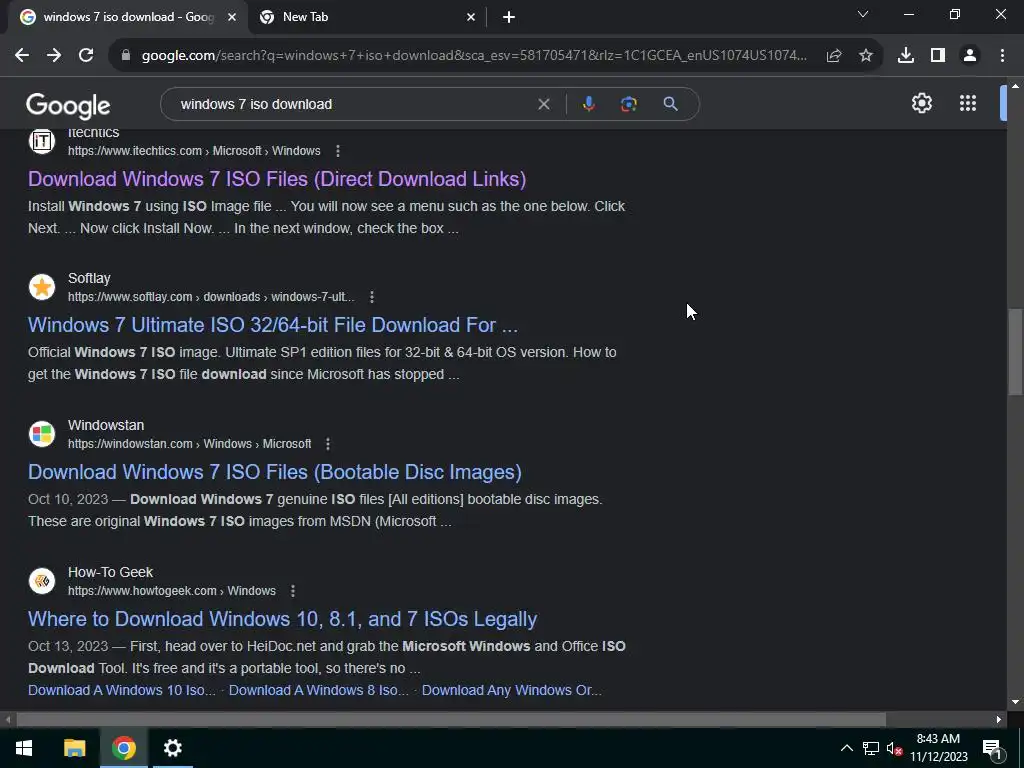Open Google apps grid
This screenshot has width=1024, height=768.
tap(968, 103)
